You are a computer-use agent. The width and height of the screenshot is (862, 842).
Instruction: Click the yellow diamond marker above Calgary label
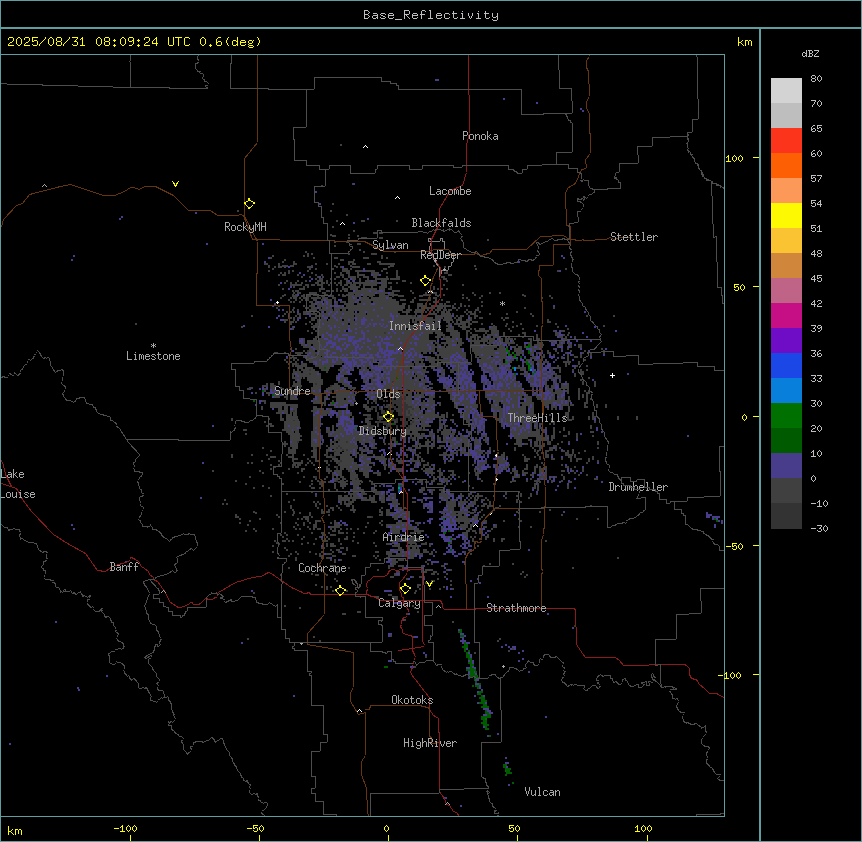(405, 589)
